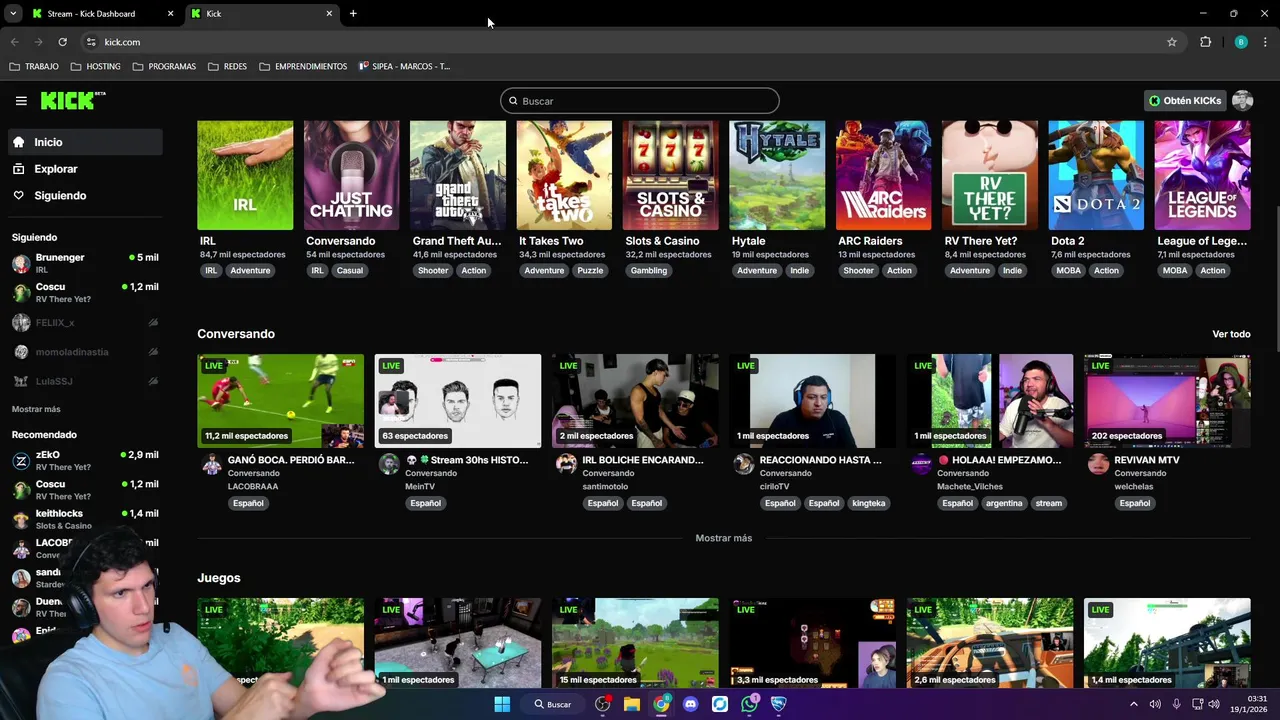This screenshot has height=720, width=1280.
Task: Bookmark this page with the star icon
Action: click(1172, 42)
